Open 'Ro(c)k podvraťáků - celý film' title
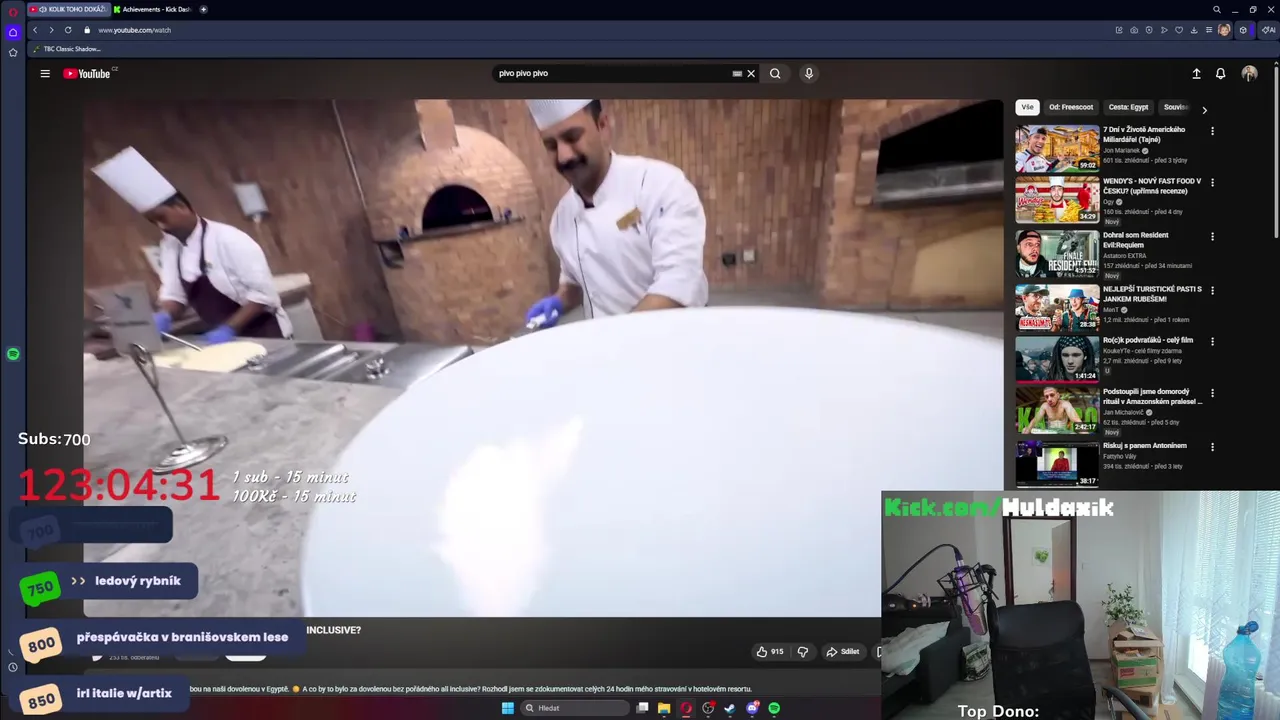 pyautogui.click(x=1148, y=340)
